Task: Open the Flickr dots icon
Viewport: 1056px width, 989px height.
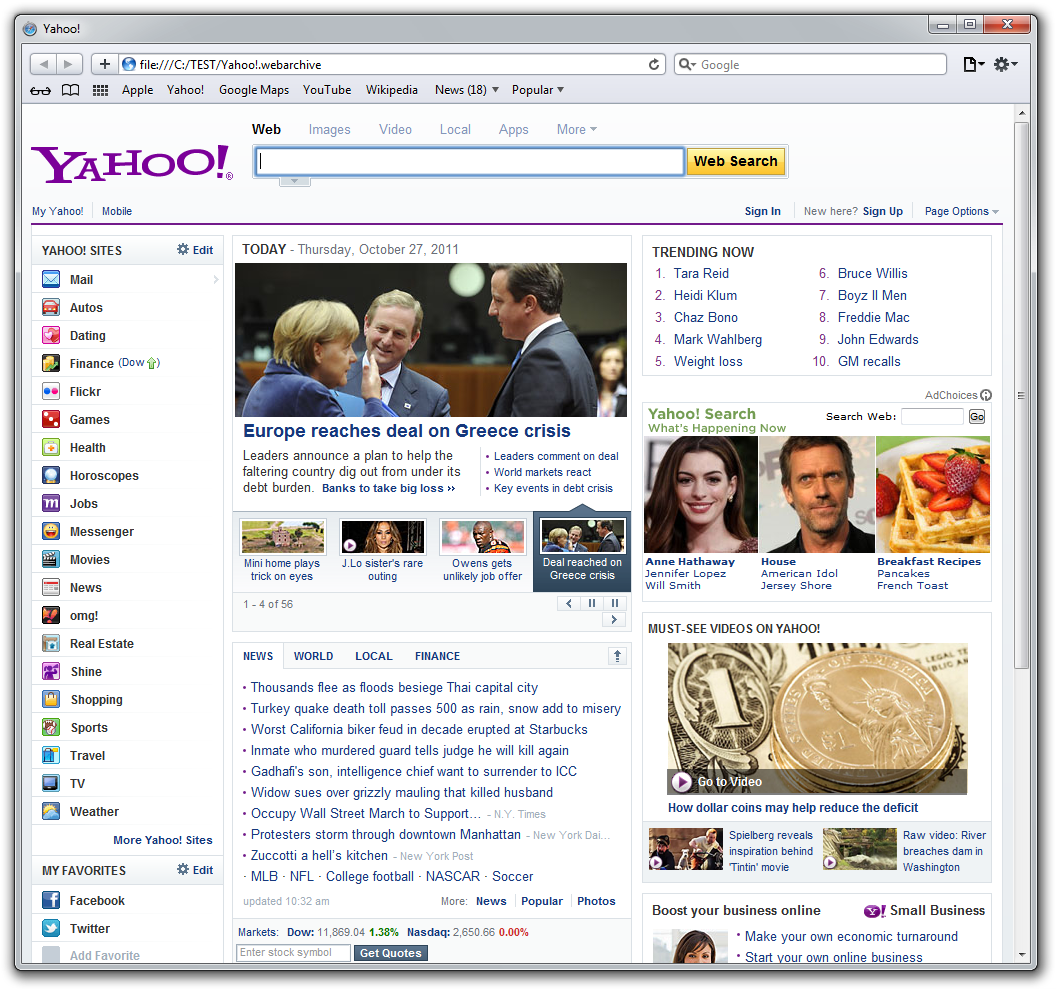Action: coord(51,391)
